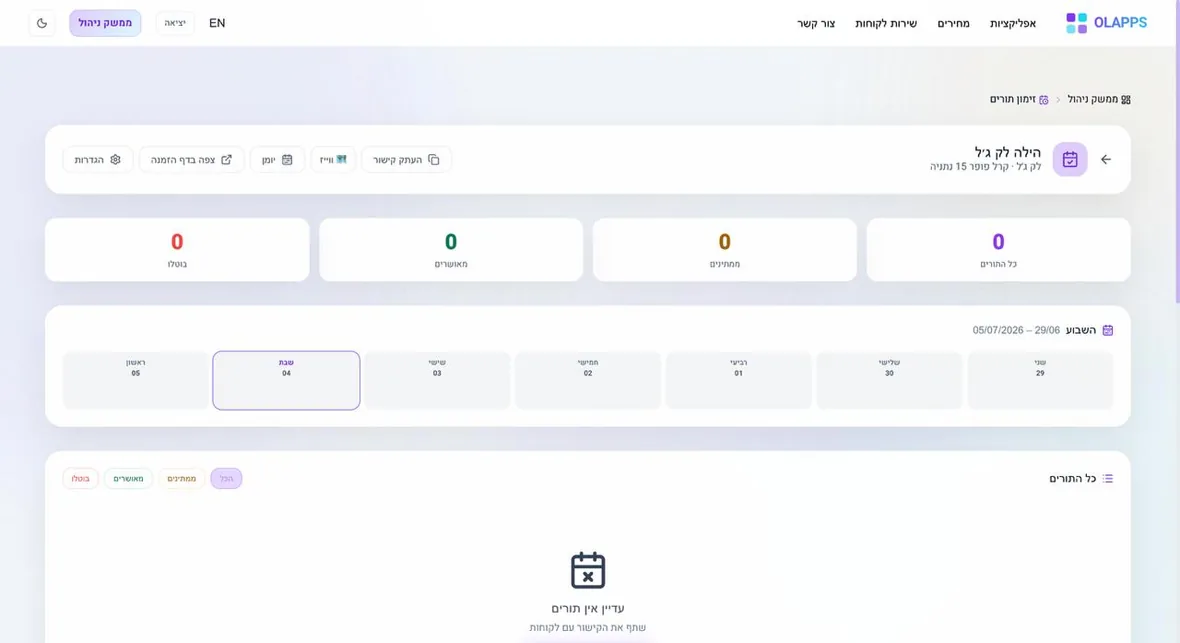Click the OLAPPS logo

coord(1106,23)
